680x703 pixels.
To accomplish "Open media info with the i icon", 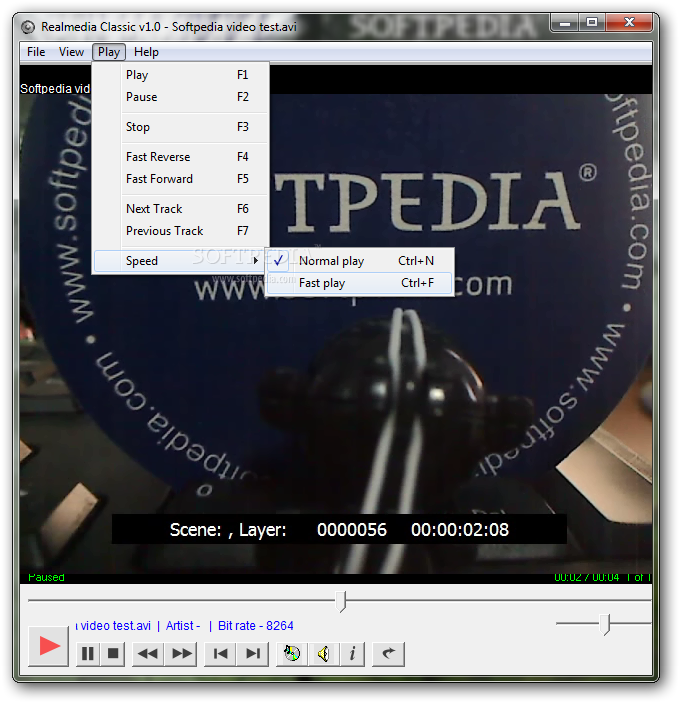I will [x=352, y=654].
